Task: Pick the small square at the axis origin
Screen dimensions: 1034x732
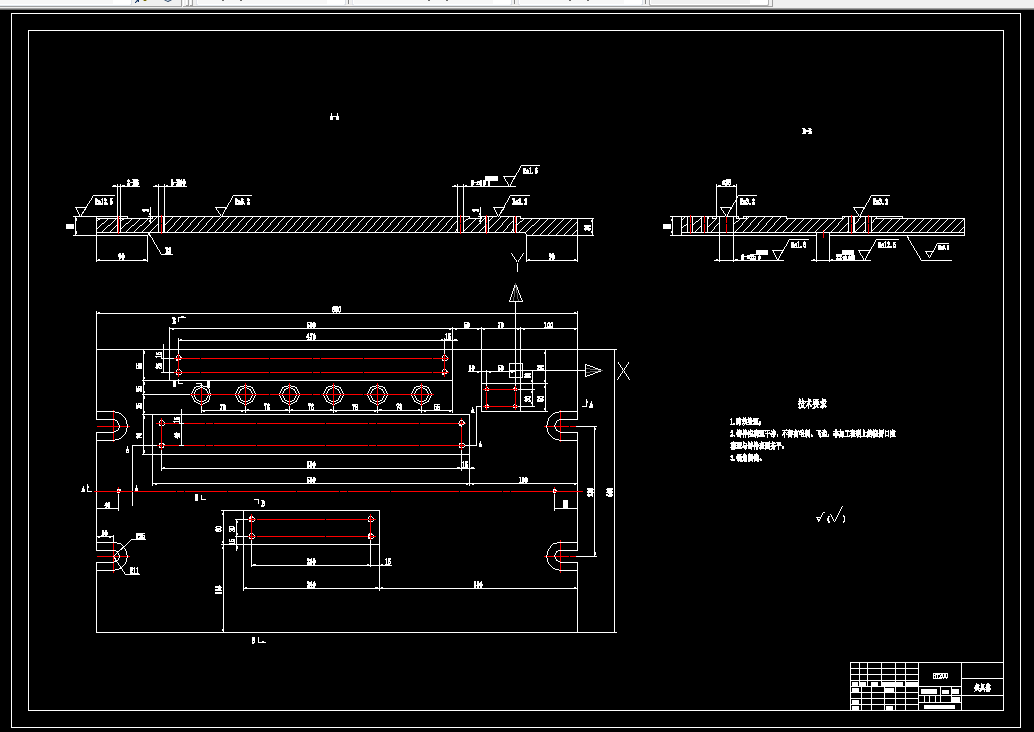Action: pos(516,370)
